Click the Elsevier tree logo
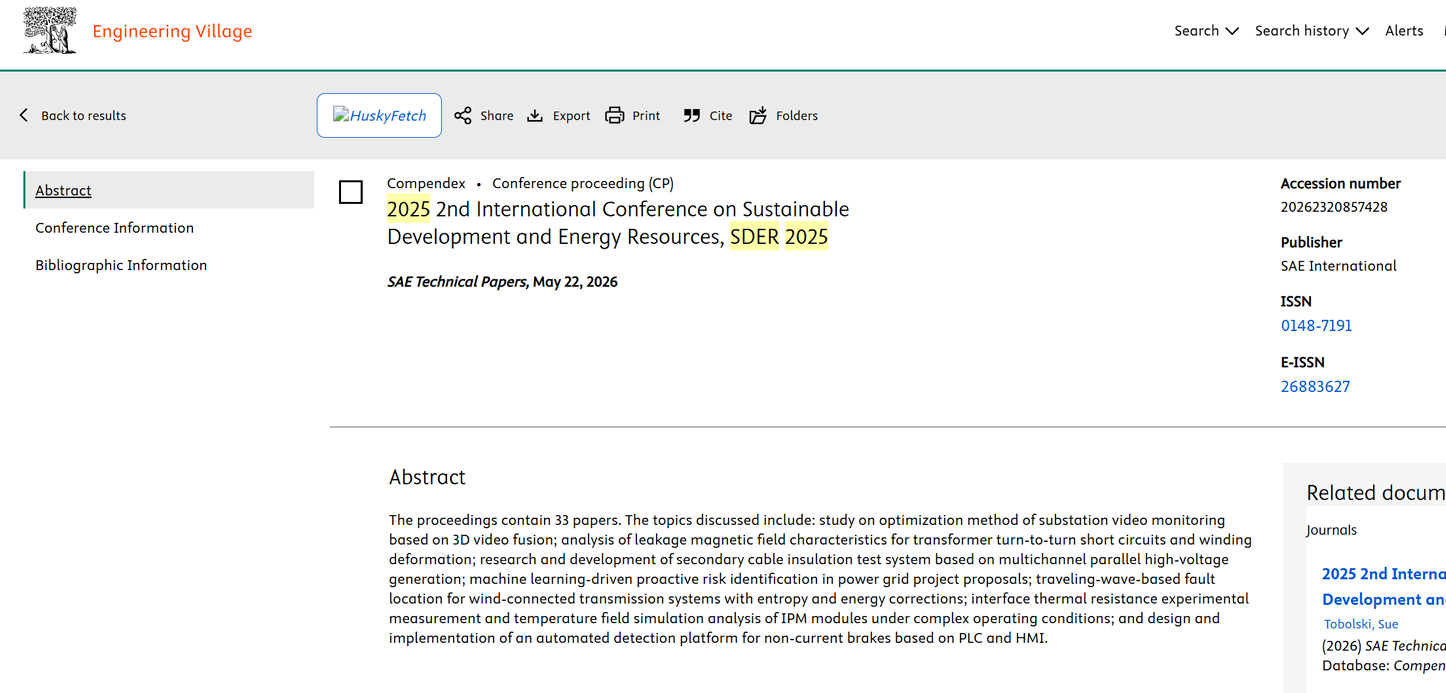The height and width of the screenshot is (693, 1446). [x=50, y=31]
